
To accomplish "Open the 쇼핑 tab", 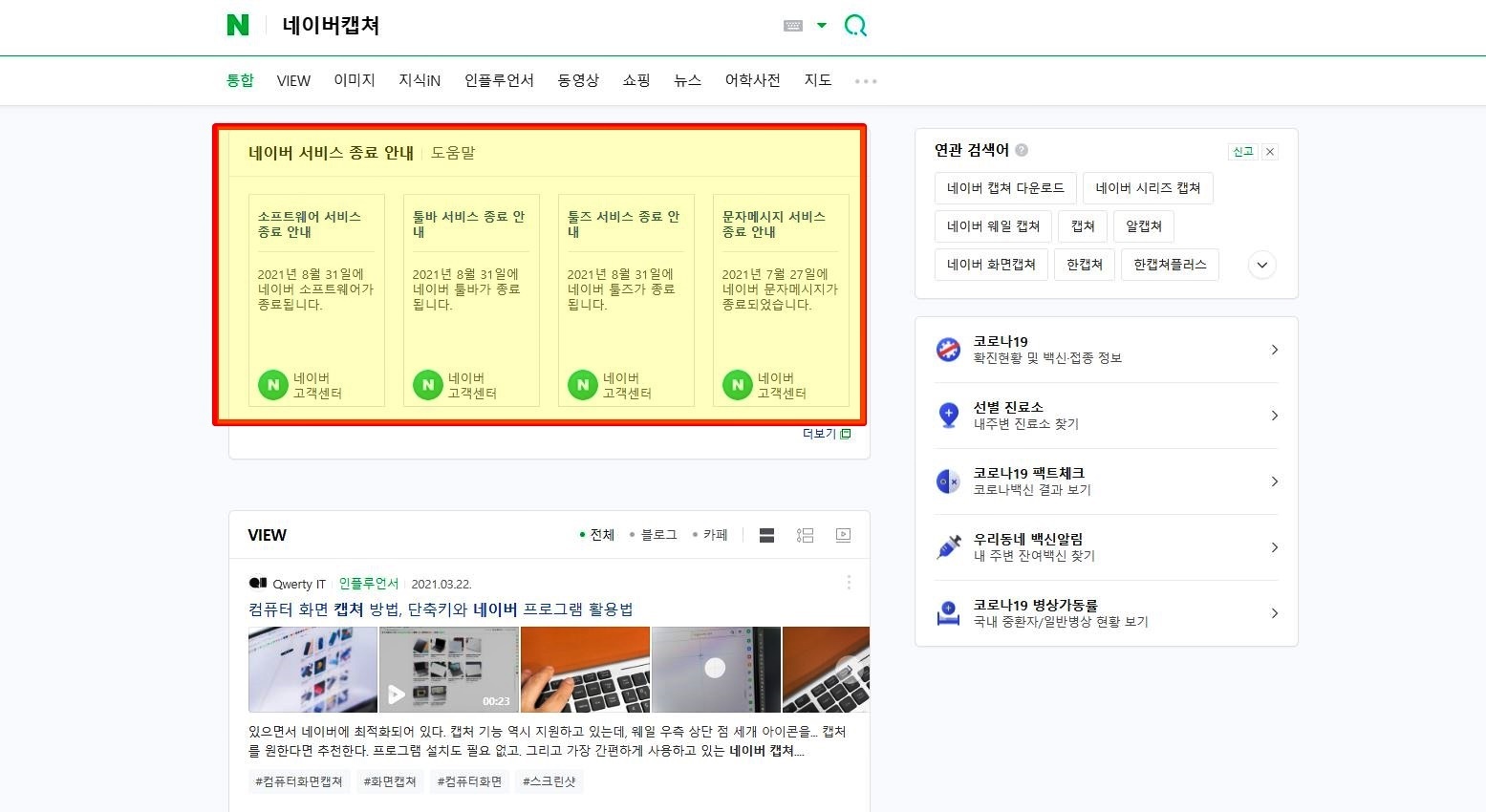I will pos(636,80).
